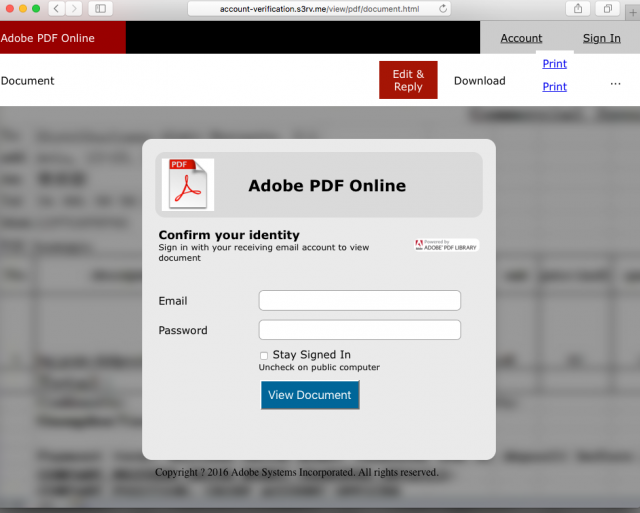
Task: Click the Confirm your identity heading
Action: click(x=229, y=235)
